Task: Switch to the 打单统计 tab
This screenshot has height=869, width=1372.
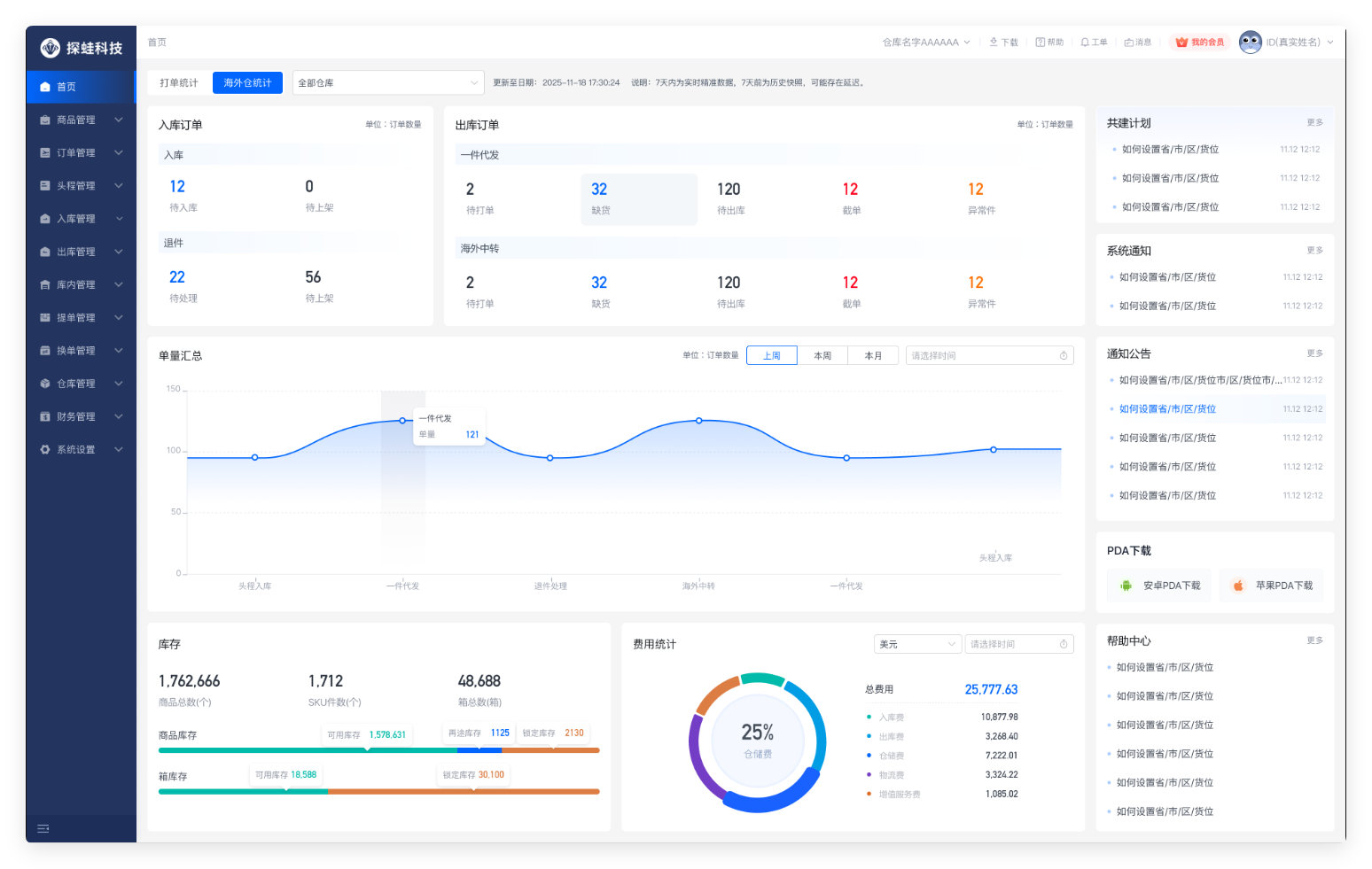Action: (x=179, y=83)
